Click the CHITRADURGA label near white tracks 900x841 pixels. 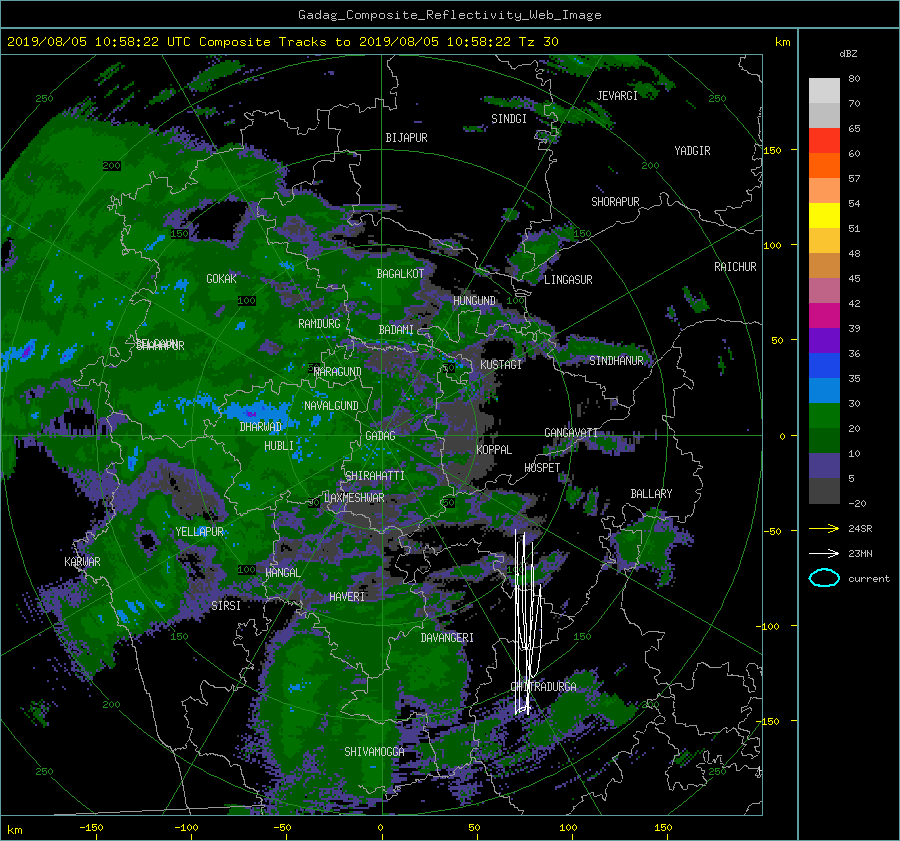543,687
